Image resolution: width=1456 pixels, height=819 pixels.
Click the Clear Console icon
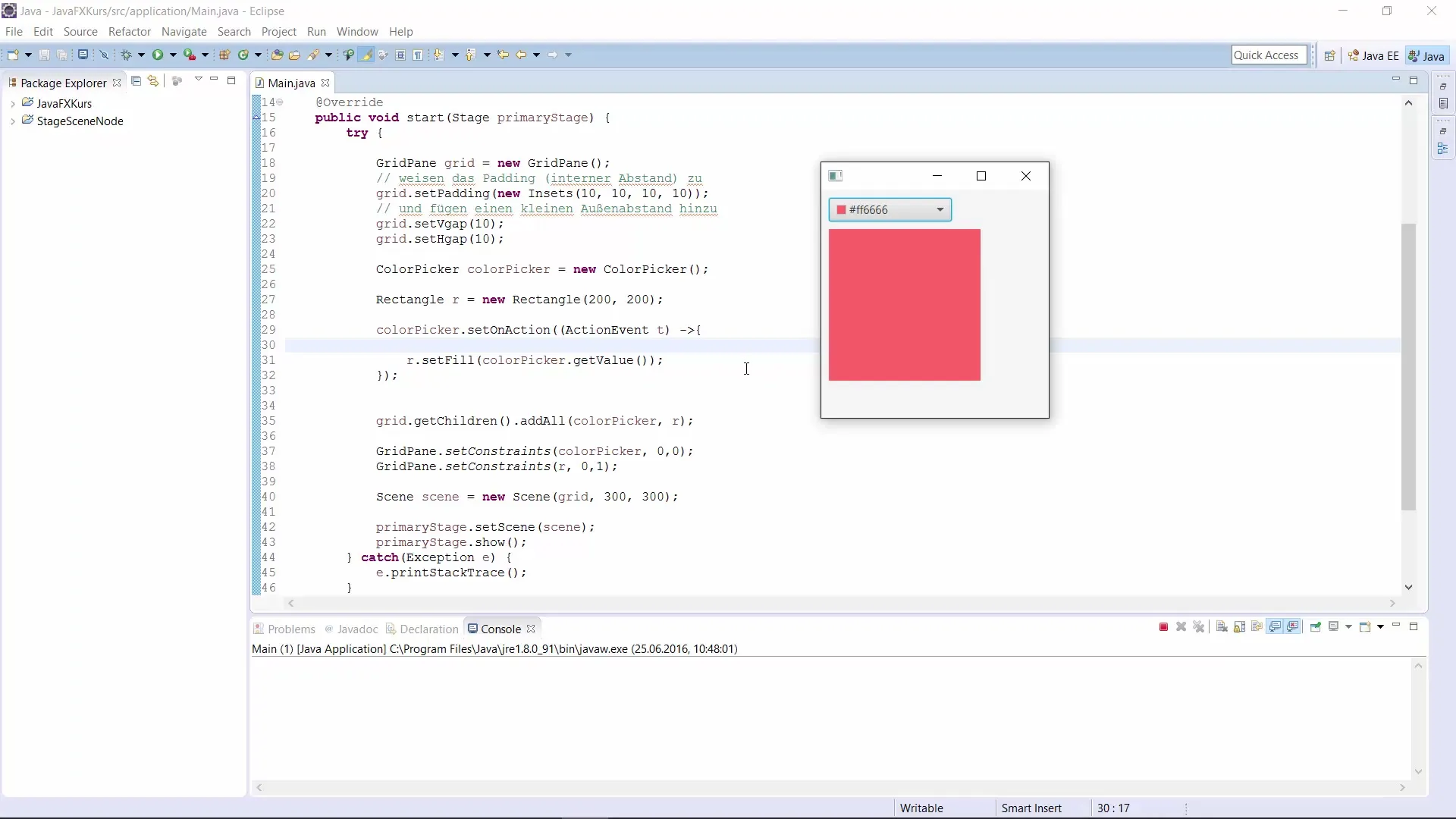[x=1222, y=627]
